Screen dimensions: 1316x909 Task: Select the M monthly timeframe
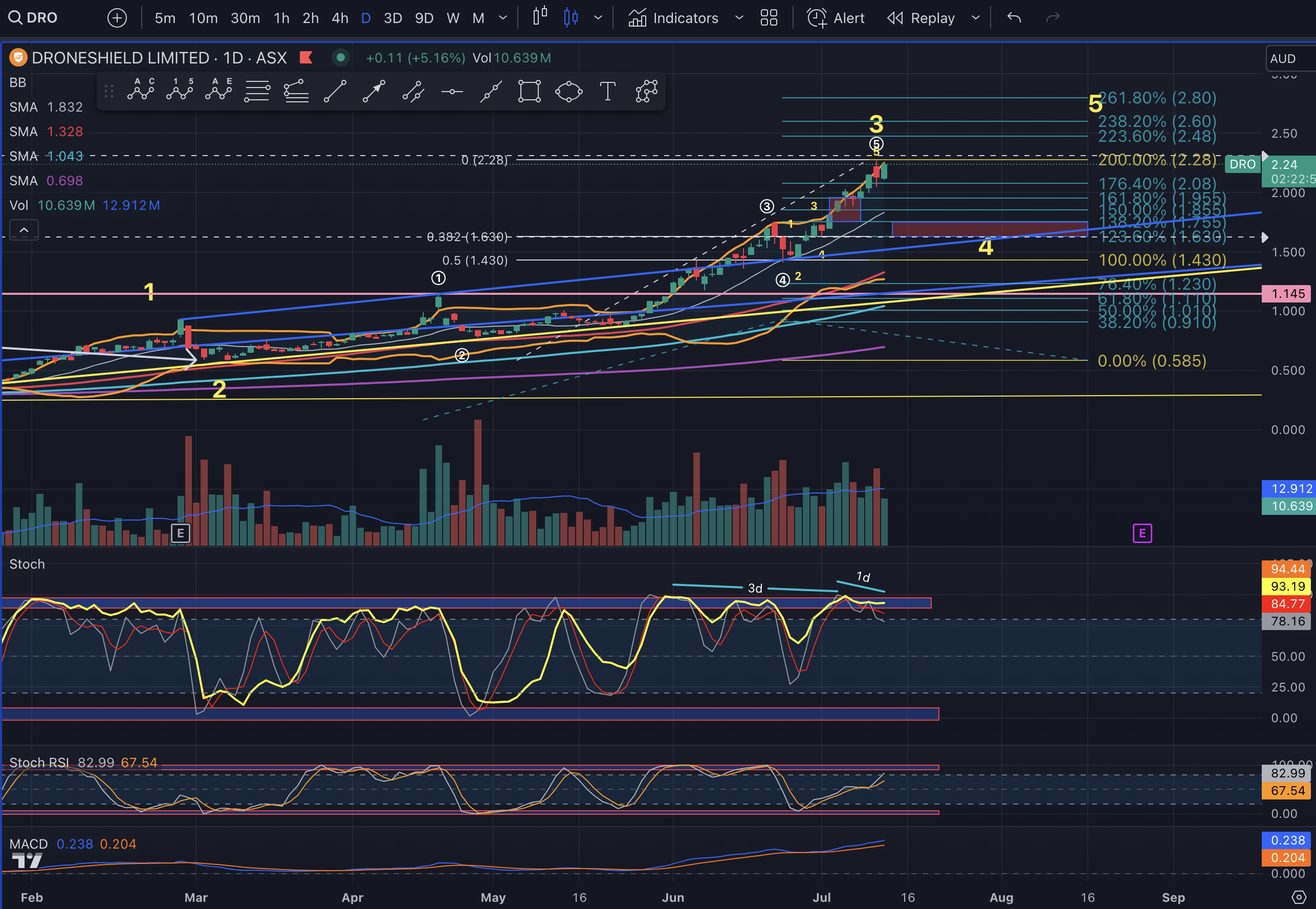click(478, 17)
